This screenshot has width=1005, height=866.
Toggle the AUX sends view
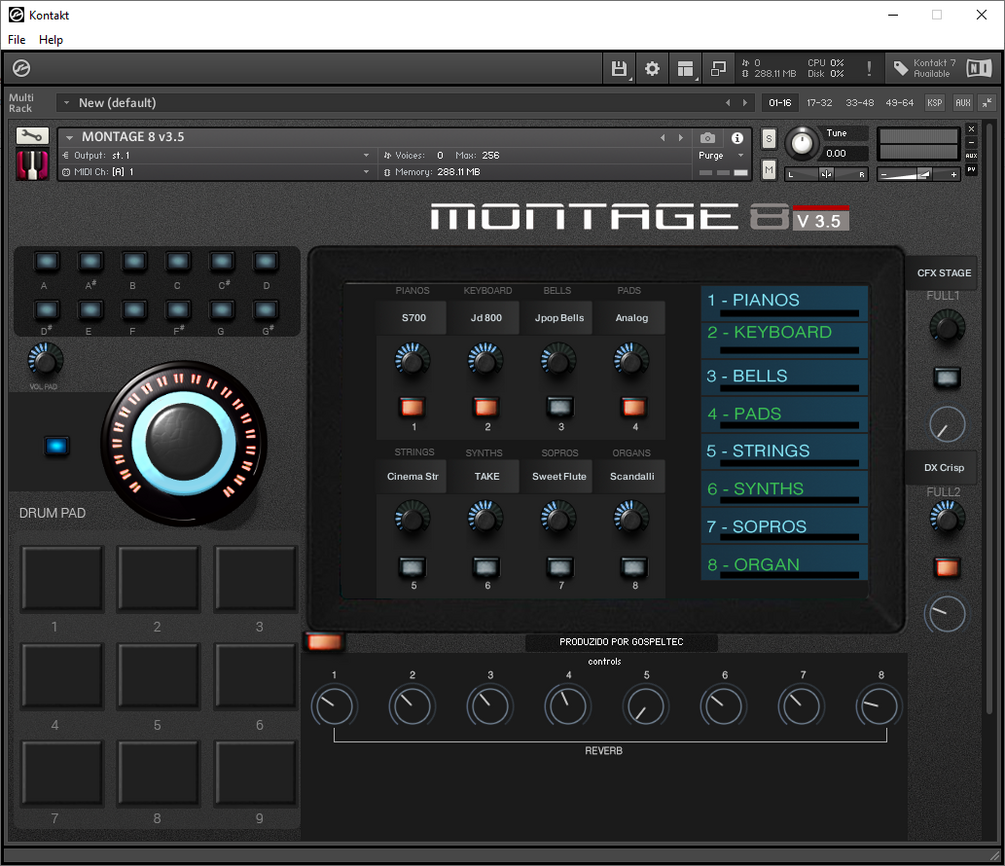(x=971, y=156)
